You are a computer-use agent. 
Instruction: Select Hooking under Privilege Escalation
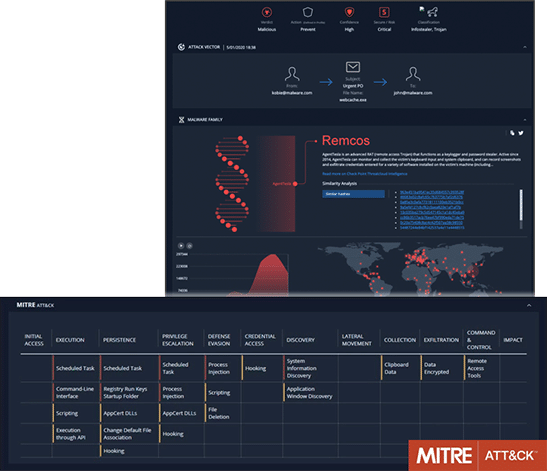(x=173, y=434)
